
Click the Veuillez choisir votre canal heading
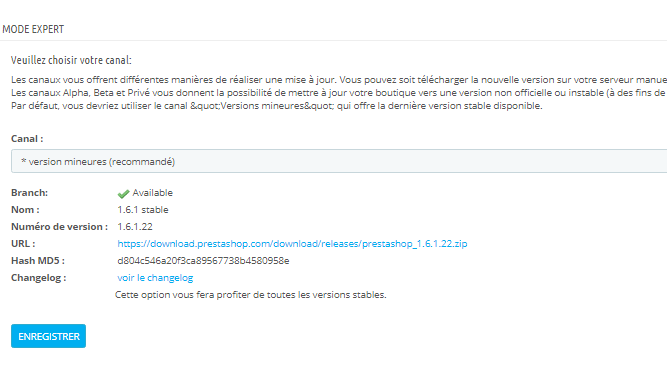click(71, 60)
